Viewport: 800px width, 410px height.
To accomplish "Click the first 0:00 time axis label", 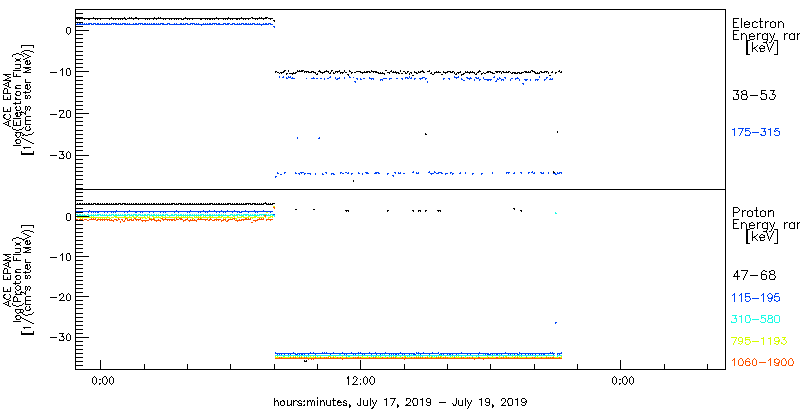I will click(103, 380).
